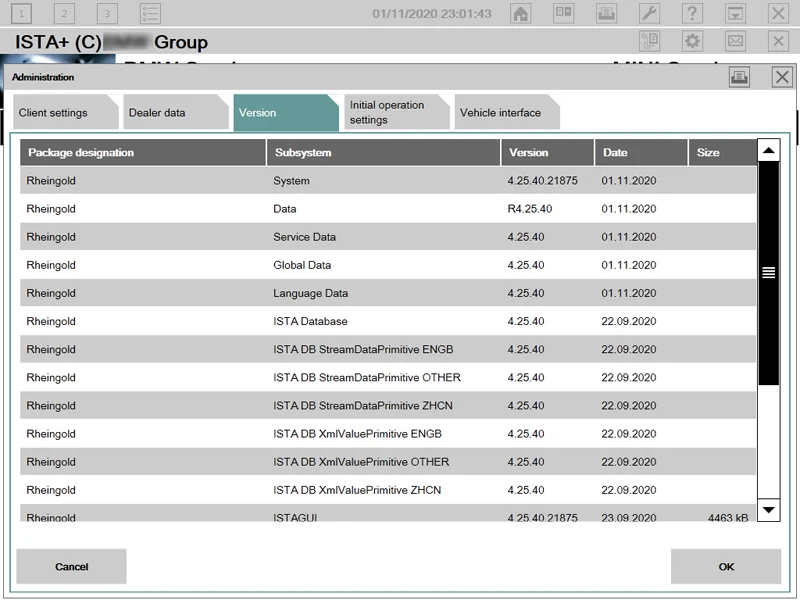The image size is (800, 600).
Task: Click the 4463 kB size value
Action: coord(728,517)
